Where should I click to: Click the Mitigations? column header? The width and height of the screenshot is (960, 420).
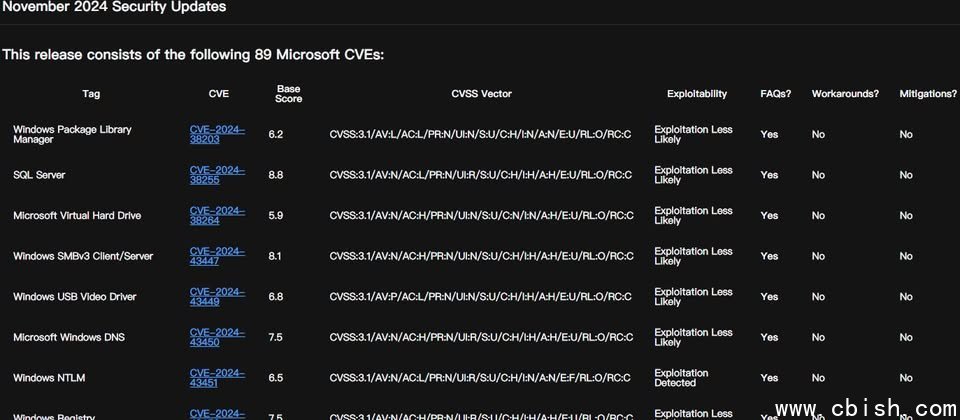(x=928, y=94)
